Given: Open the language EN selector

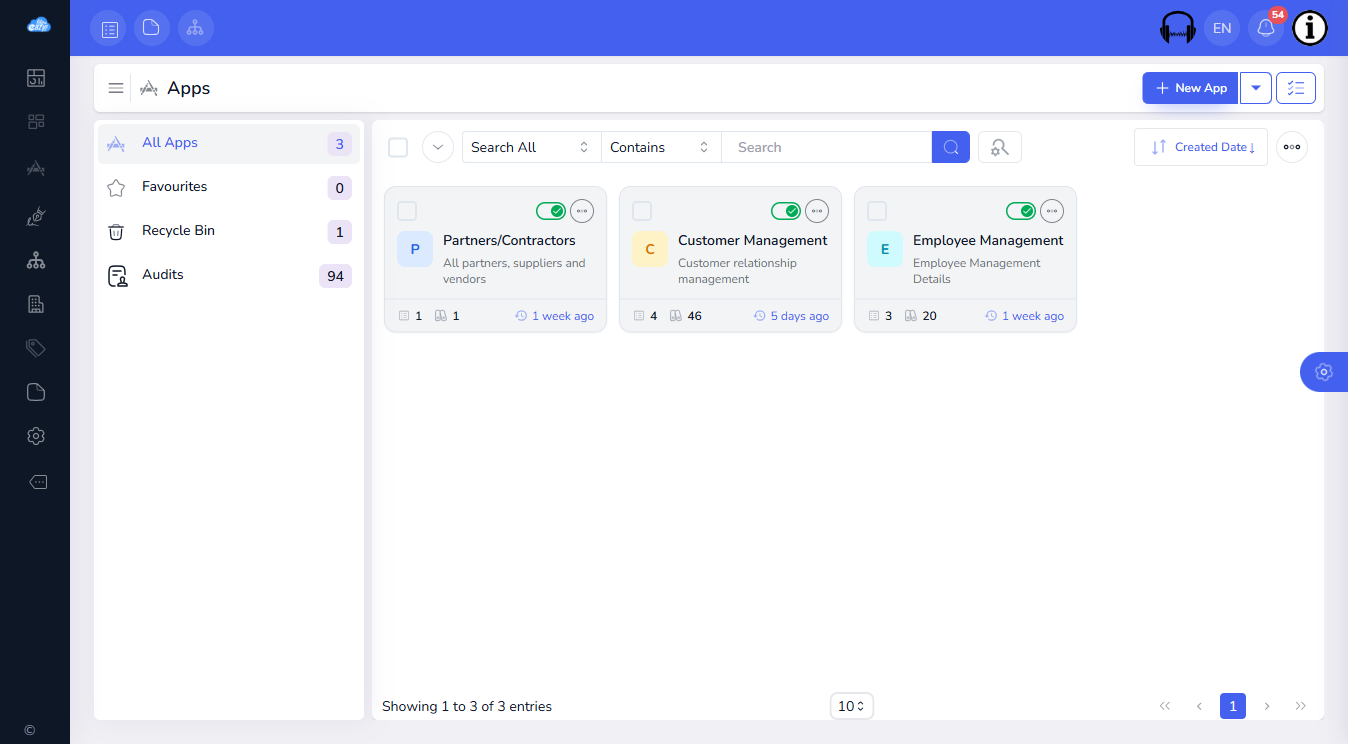Looking at the screenshot, I should [1222, 28].
